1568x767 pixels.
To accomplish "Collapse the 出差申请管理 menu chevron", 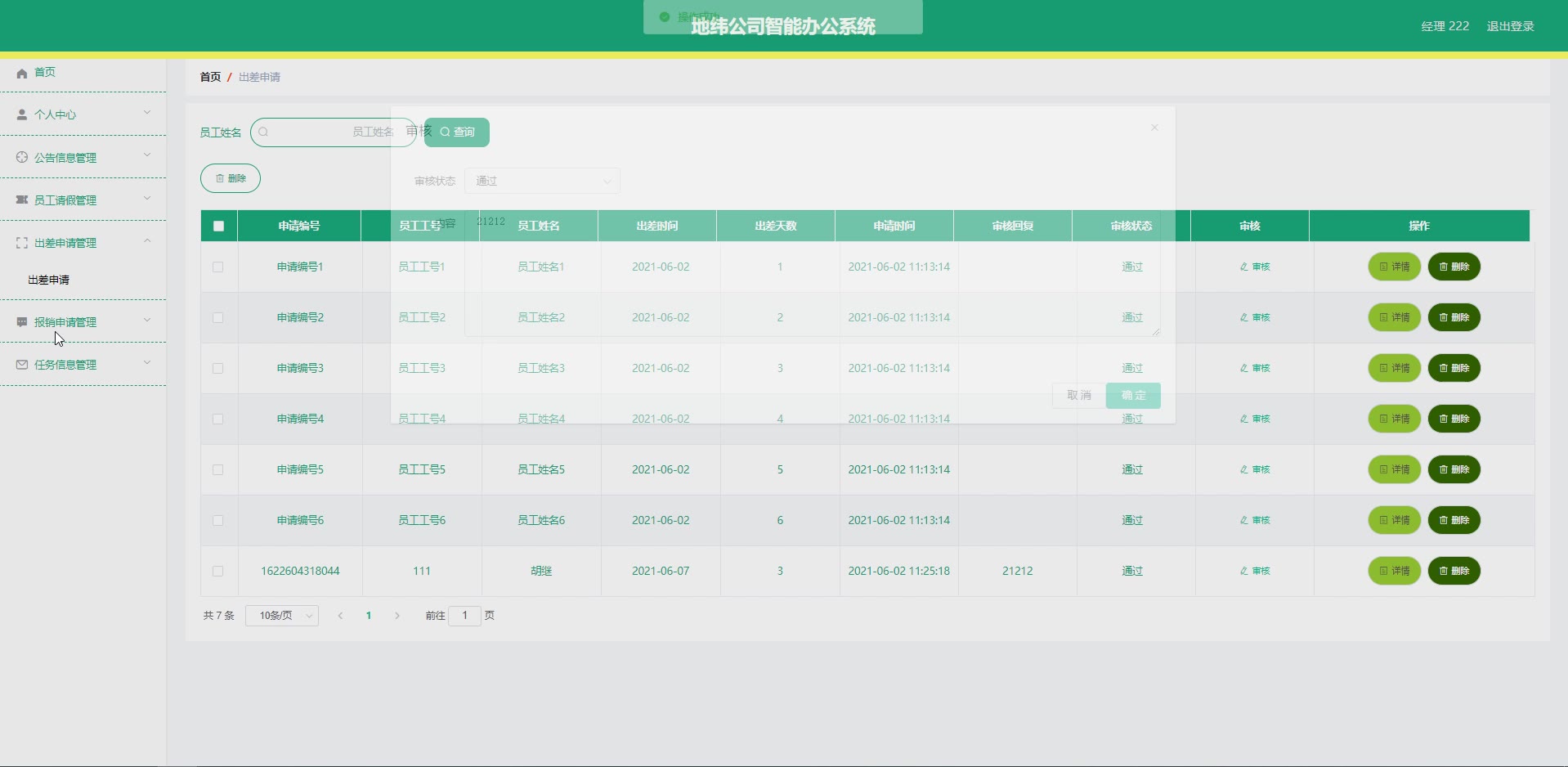I will 147,241.
